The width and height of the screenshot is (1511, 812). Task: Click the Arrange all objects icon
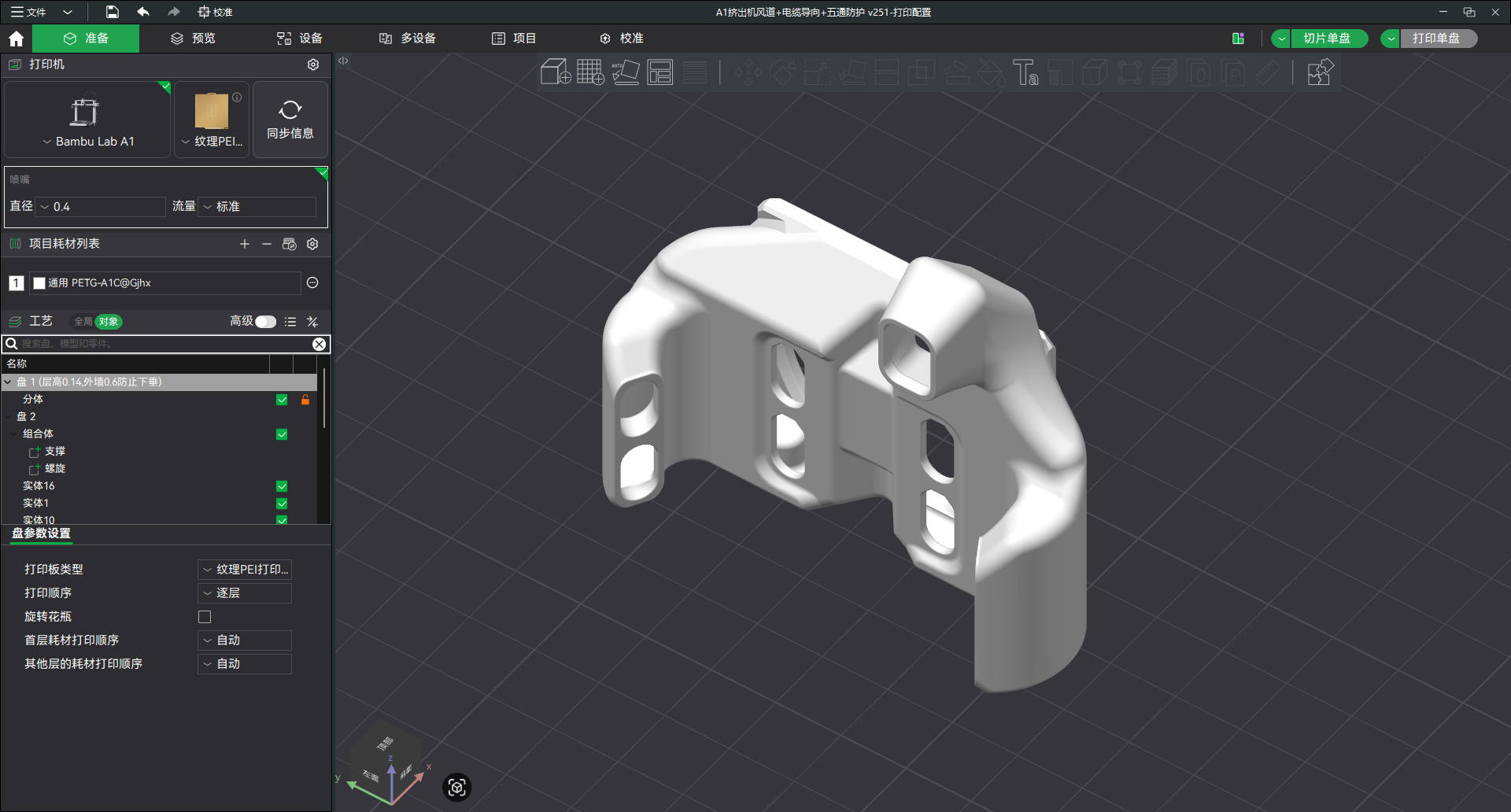pyautogui.click(x=660, y=72)
